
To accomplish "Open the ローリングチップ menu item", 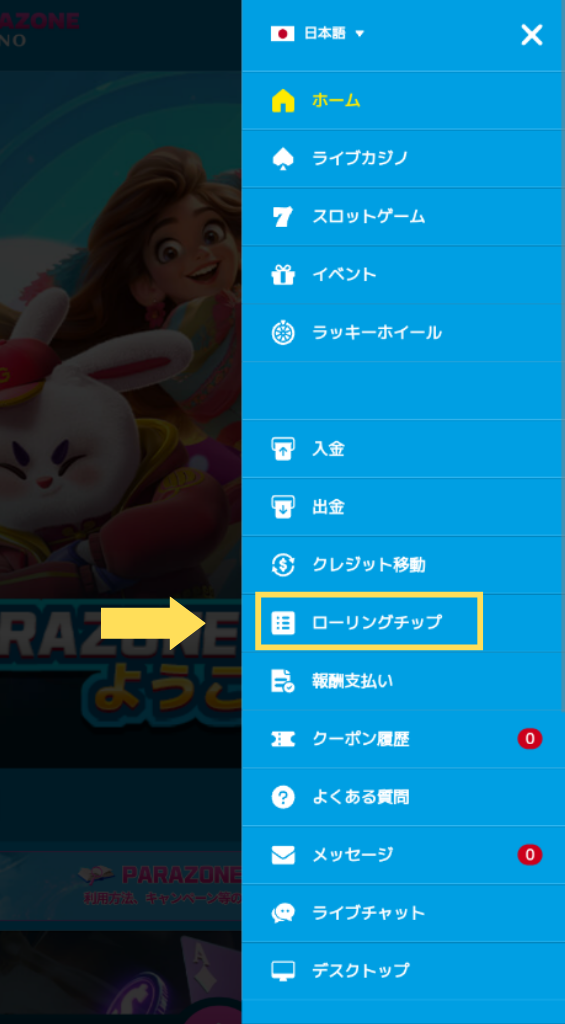I will coord(369,622).
